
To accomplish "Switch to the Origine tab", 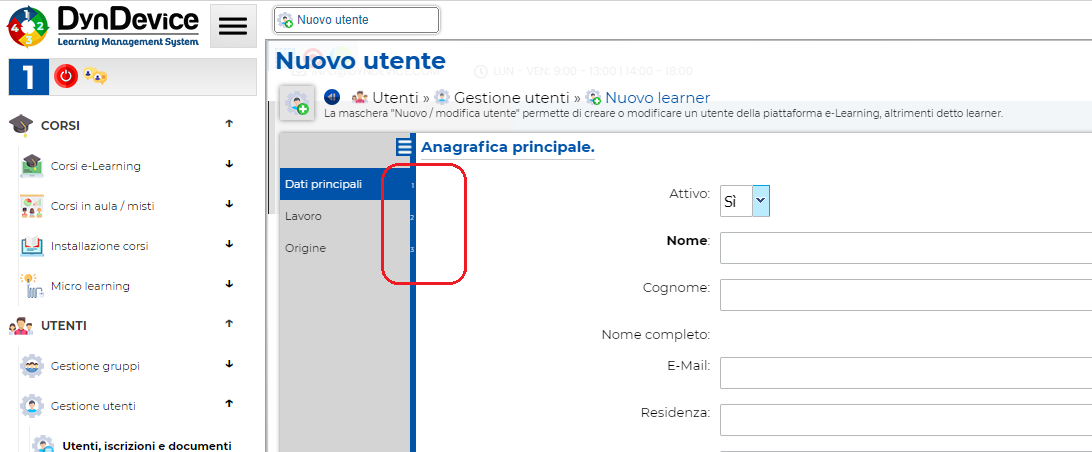I will [x=305, y=248].
